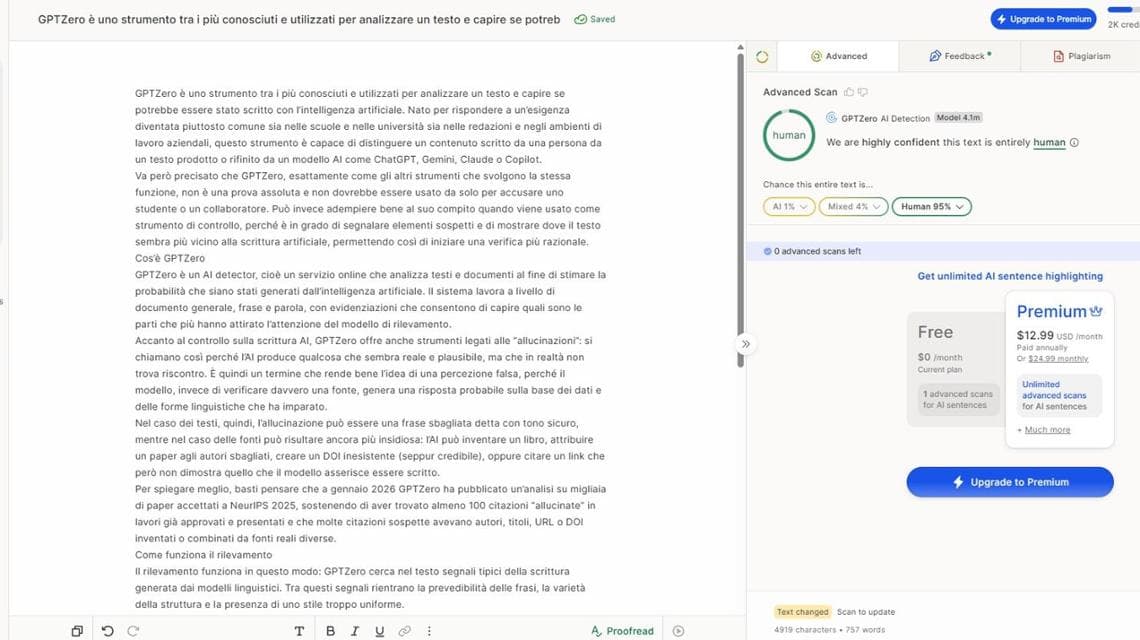Open the Plagiarism tab

coord(1081,56)
